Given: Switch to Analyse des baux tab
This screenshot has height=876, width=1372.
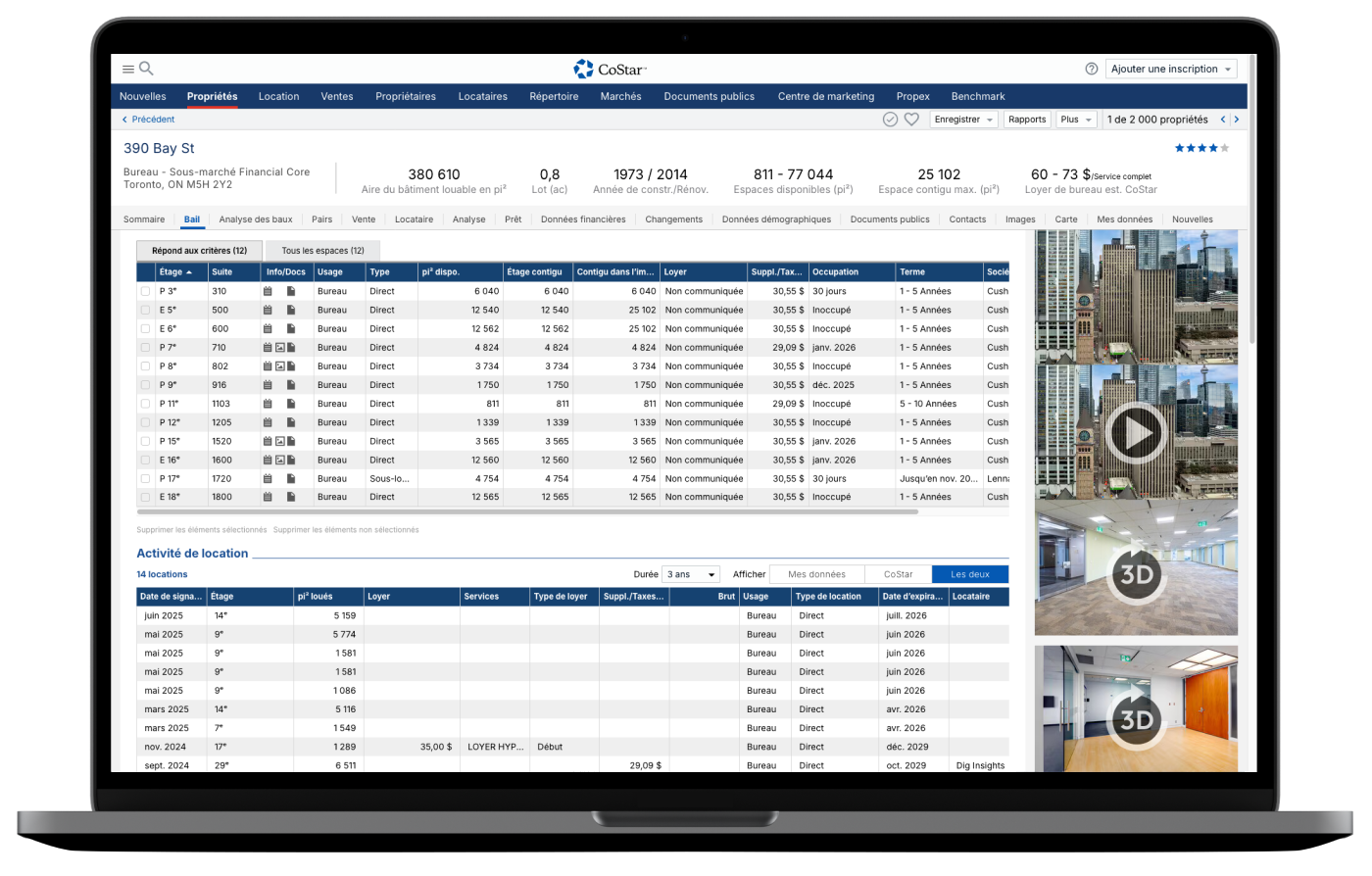Looking at the screenshot, I should click(256, 219).
